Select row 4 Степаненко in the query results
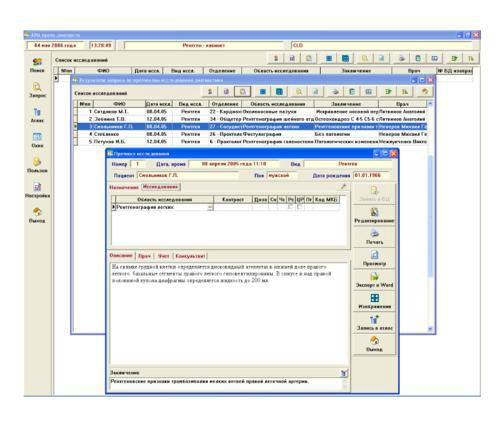Viewport: 500px width, 429px height. (252, 134)
